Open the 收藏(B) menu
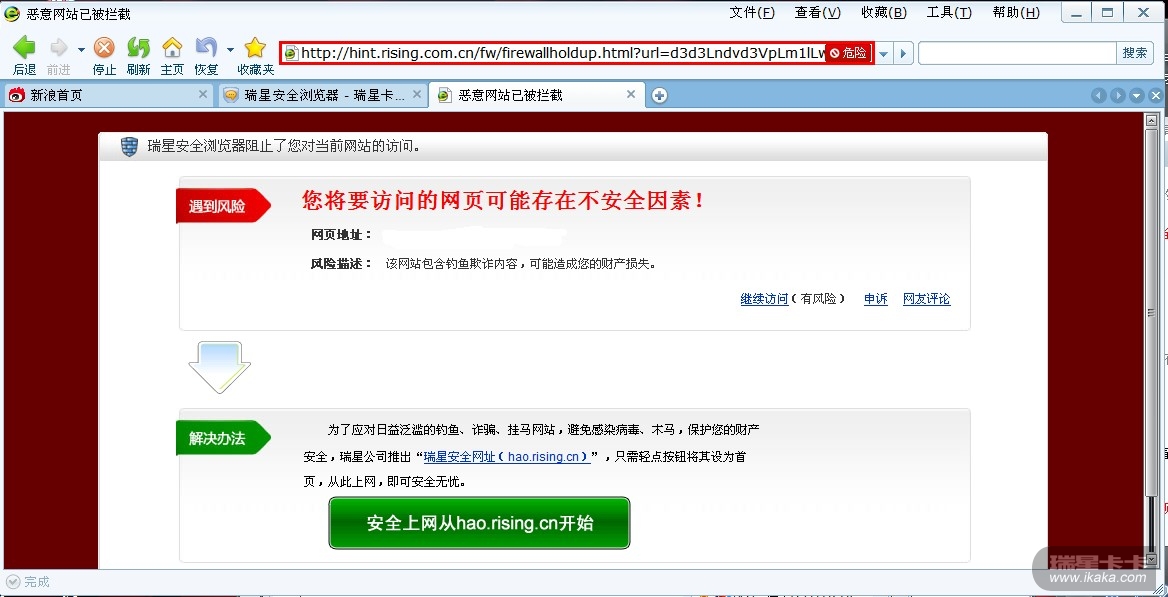Viewport: 1168px width, 597px height. (883, 13)
